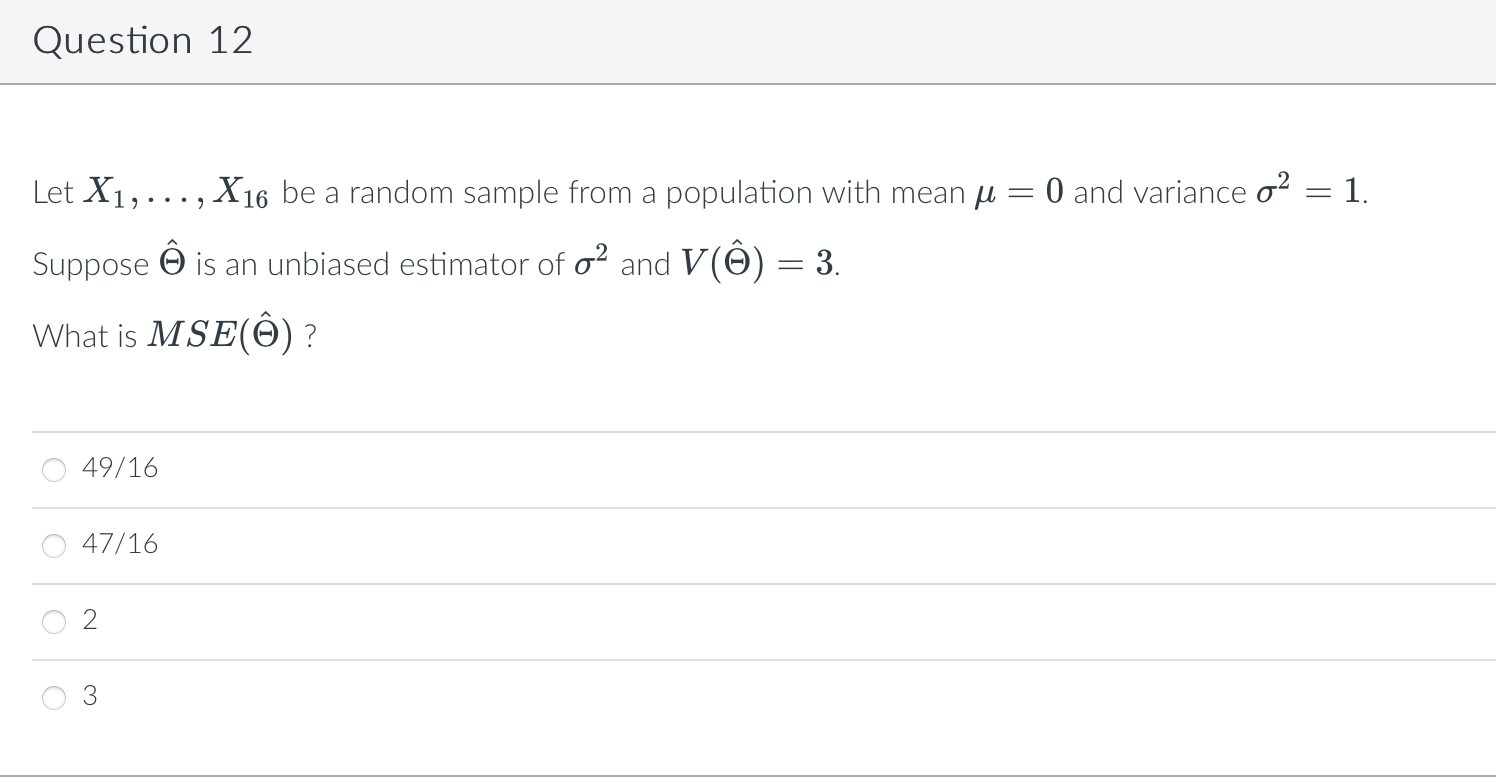Click the Question 12 heading
The height and width of the screenshot is (782, 1496).
[143, 40]
